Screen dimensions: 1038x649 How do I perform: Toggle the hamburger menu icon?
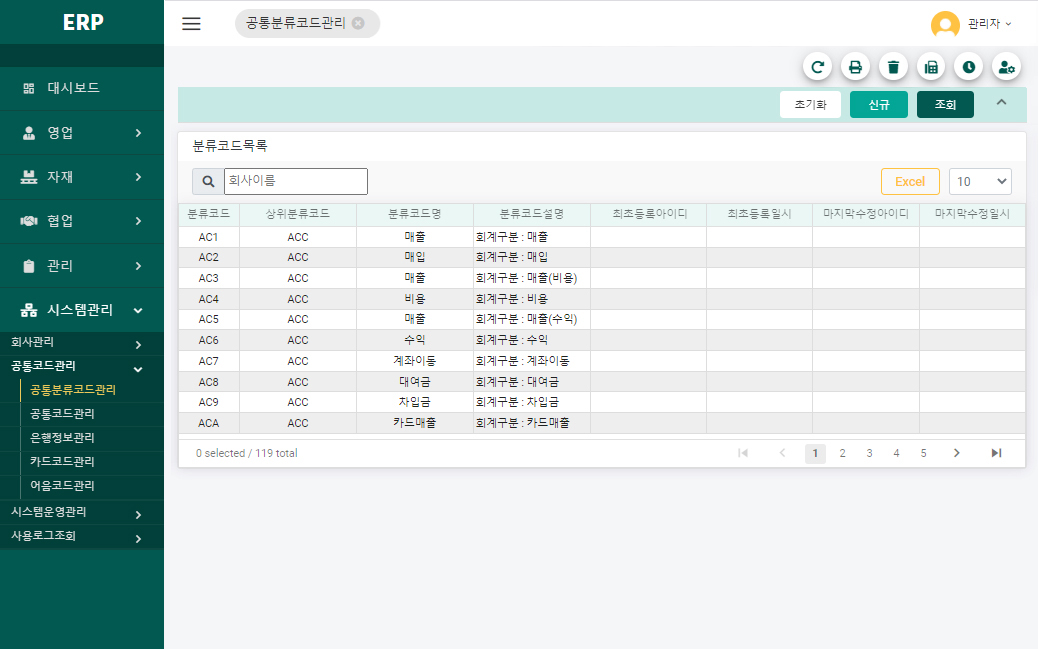[191, 24]
